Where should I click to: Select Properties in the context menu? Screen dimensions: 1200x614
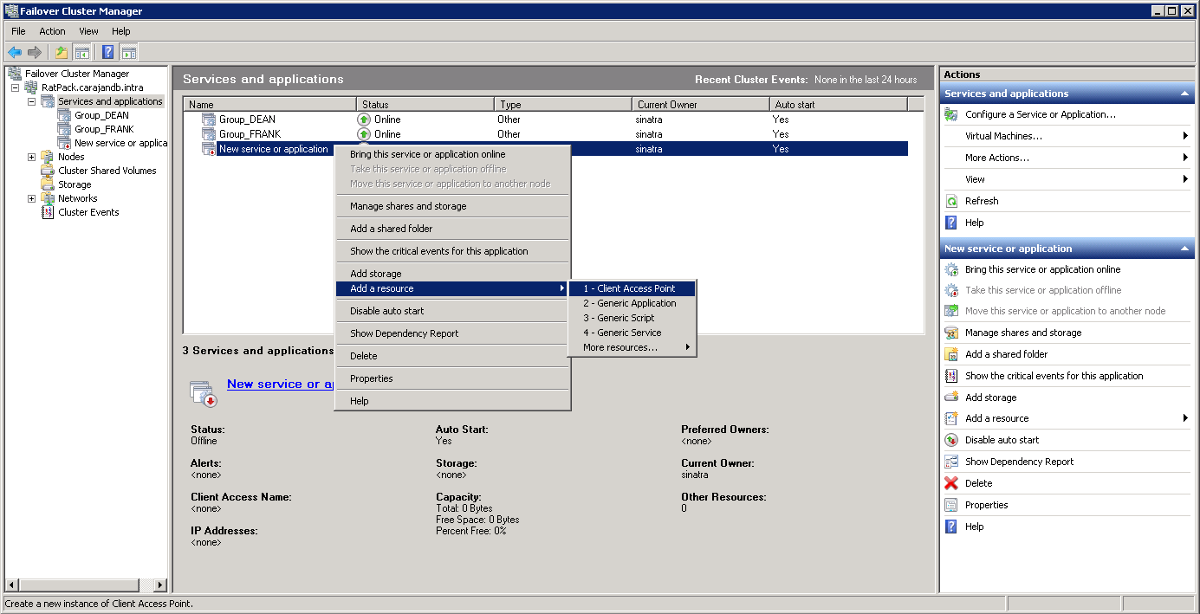point(452,379)
